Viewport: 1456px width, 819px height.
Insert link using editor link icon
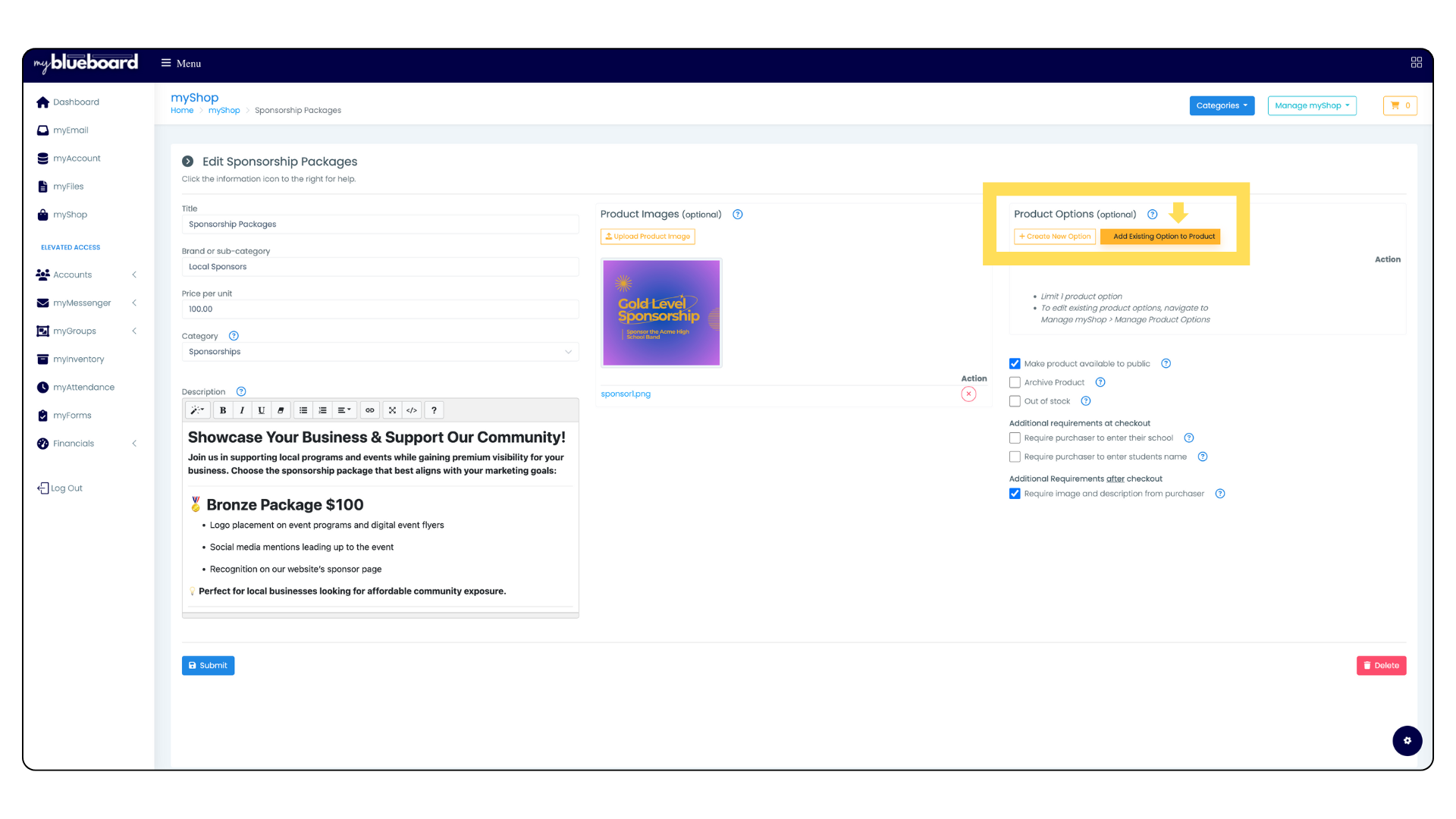(x=370, y=410)
